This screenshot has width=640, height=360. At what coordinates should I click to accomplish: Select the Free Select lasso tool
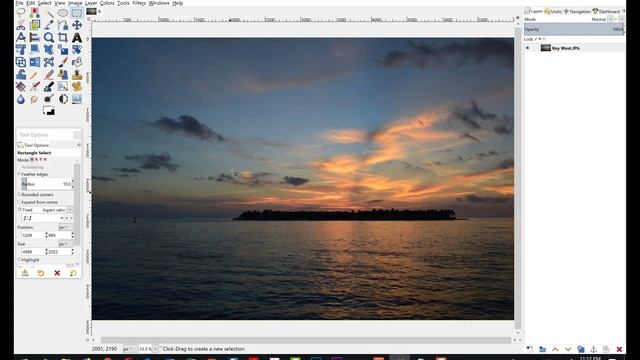pos(21,13)
